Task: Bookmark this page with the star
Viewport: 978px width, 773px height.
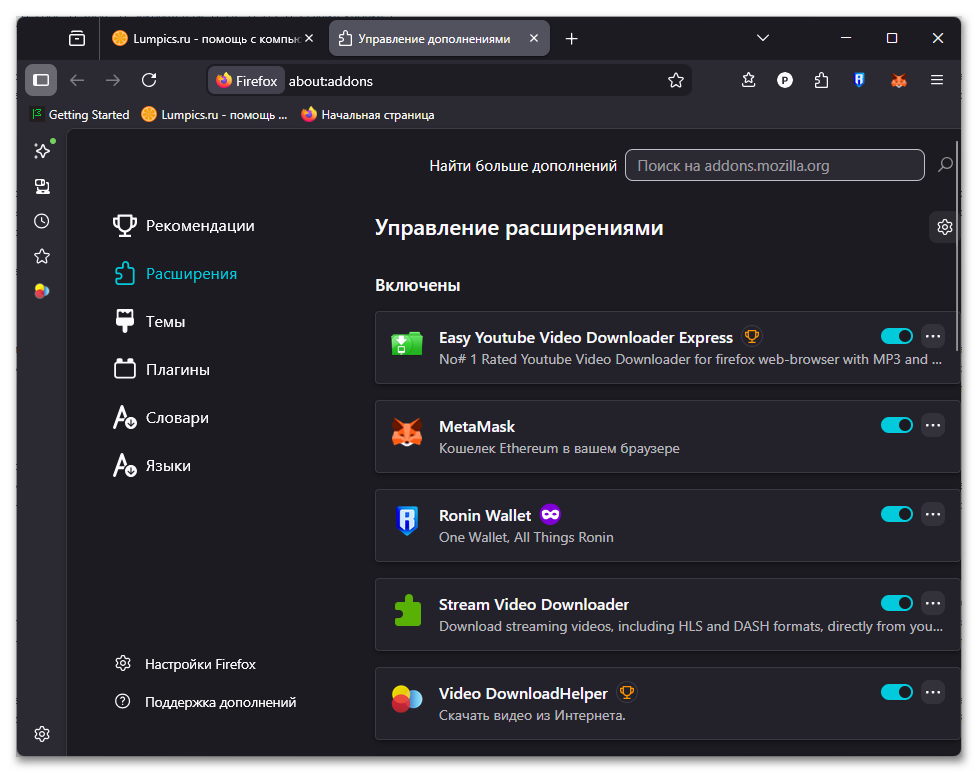Action: [x=675, y=80]
